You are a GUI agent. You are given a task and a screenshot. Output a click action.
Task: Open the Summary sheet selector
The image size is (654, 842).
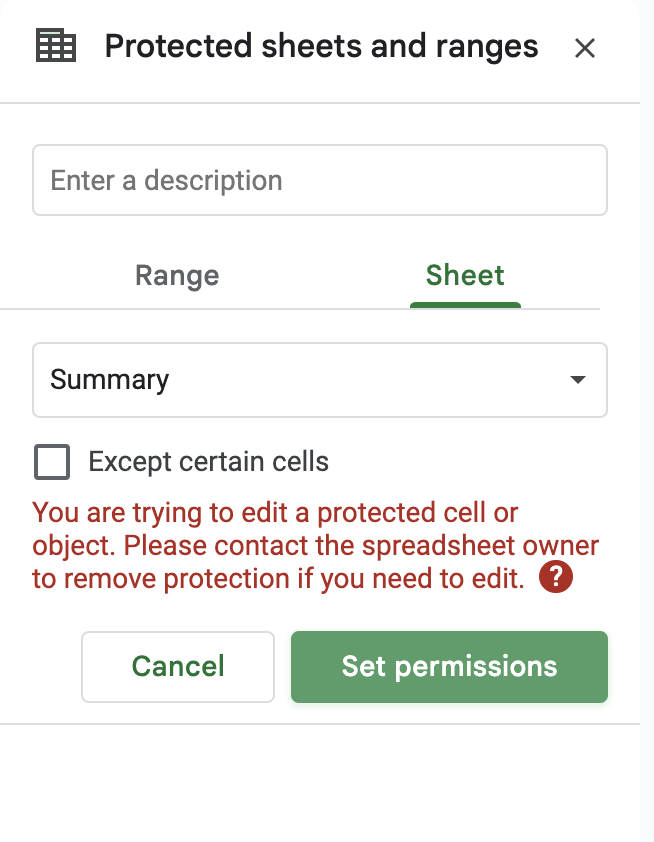320,380
